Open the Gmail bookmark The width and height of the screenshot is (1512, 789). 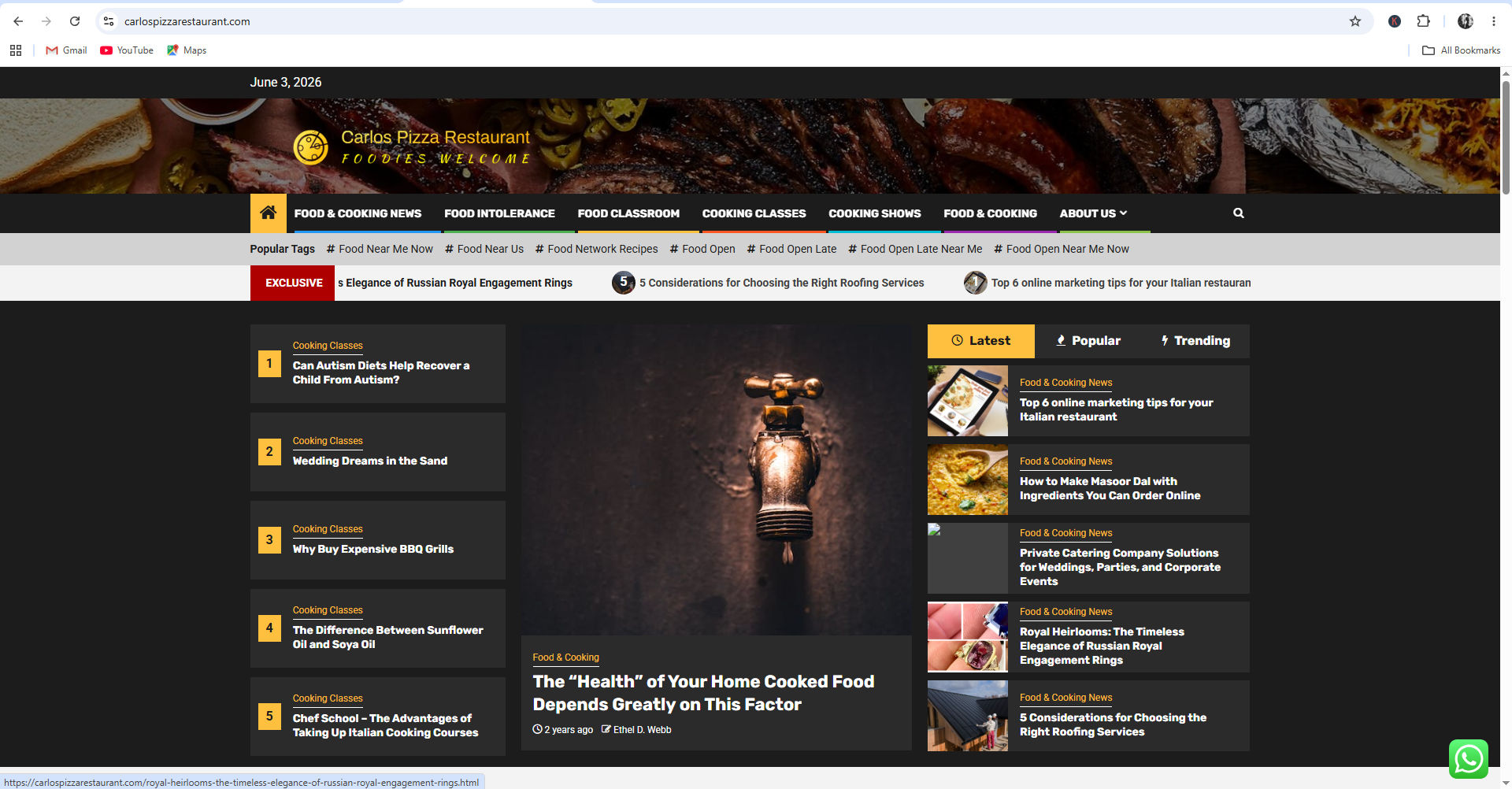pyautogui.click(x=66, y=50)
